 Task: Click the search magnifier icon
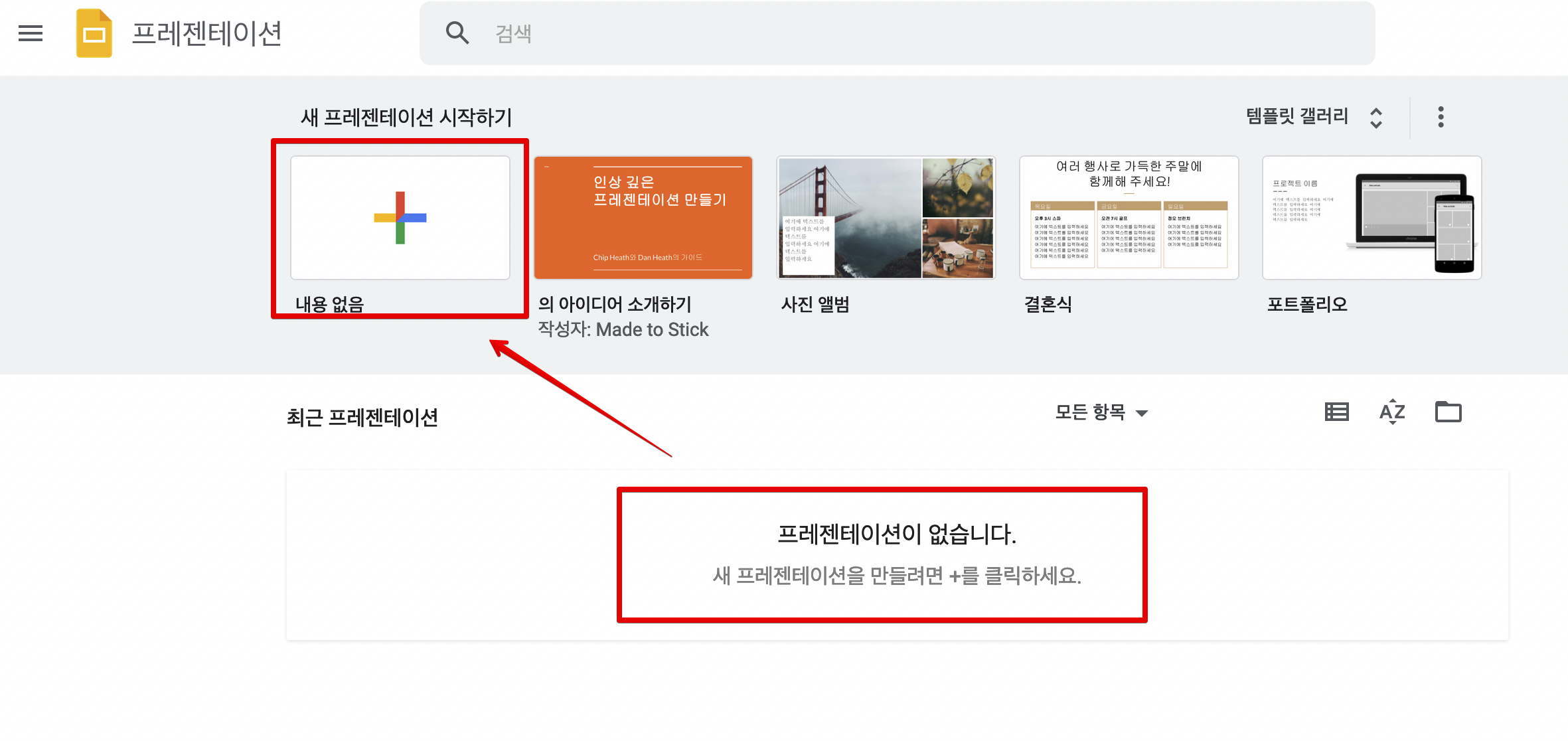[x=457, y=33]
